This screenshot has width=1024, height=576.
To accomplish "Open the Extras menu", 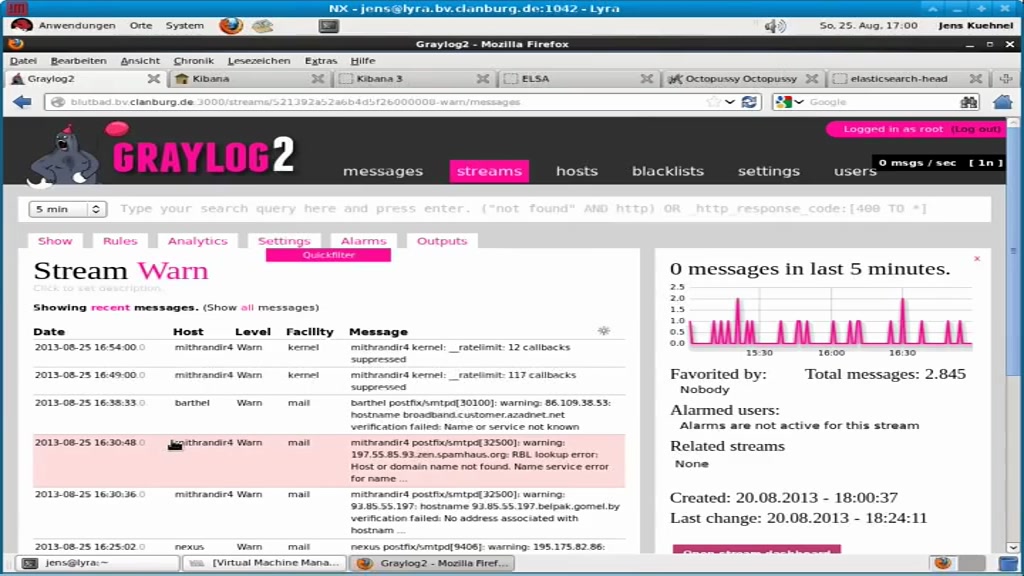I will [x=321, y=61].
